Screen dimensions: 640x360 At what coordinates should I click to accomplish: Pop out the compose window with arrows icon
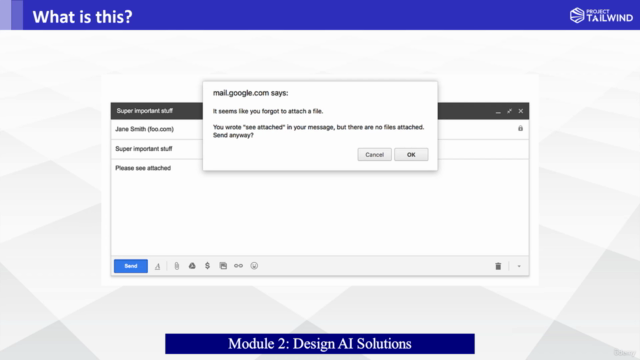point(509,111)
